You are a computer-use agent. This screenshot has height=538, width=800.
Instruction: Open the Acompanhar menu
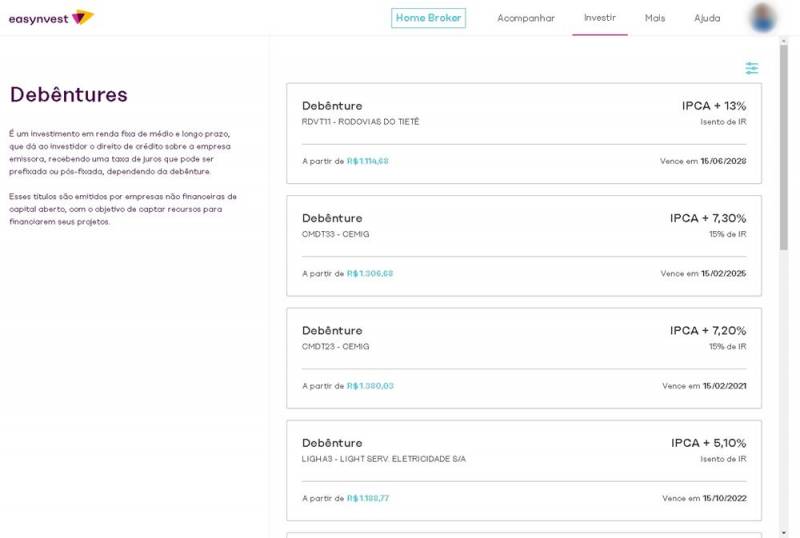coord(526,18)
